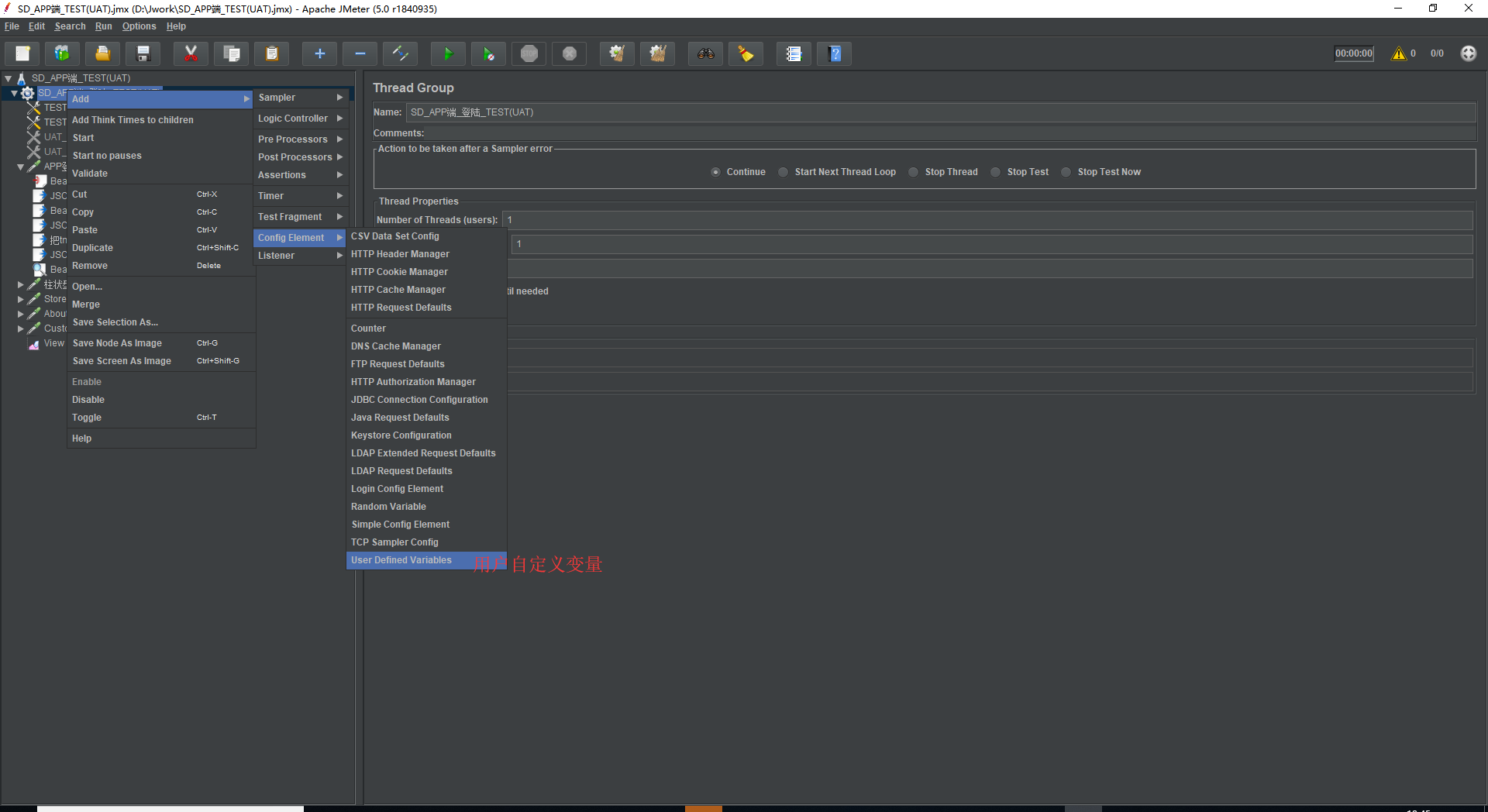
Task: Click the Copy toolbar icon
Action: pyautogui.click(x=231, y=53)
